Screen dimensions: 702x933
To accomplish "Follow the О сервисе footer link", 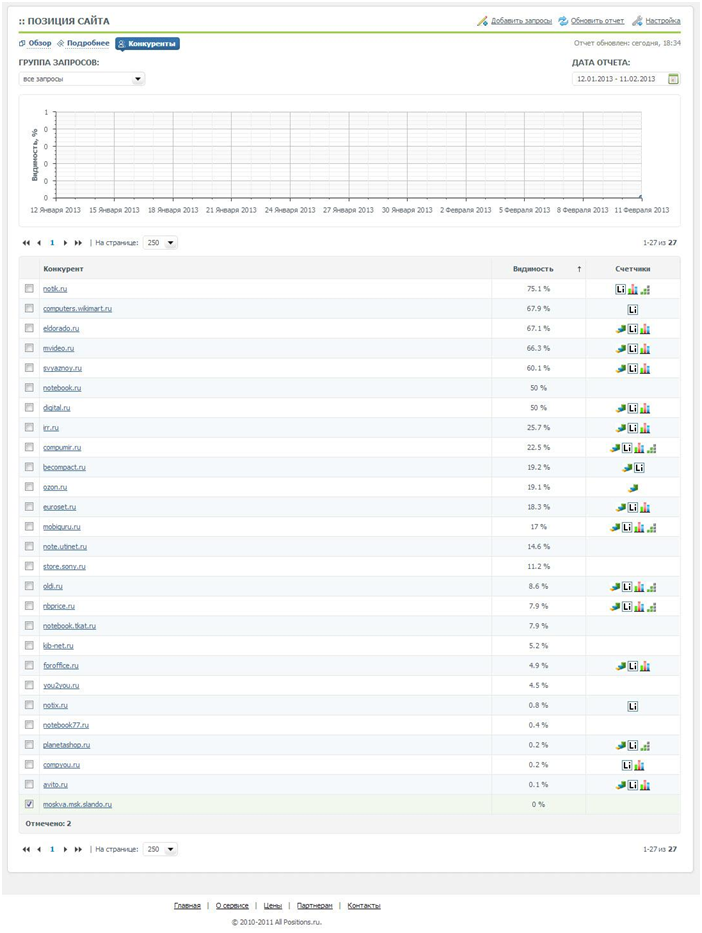I will coord(232,906).
